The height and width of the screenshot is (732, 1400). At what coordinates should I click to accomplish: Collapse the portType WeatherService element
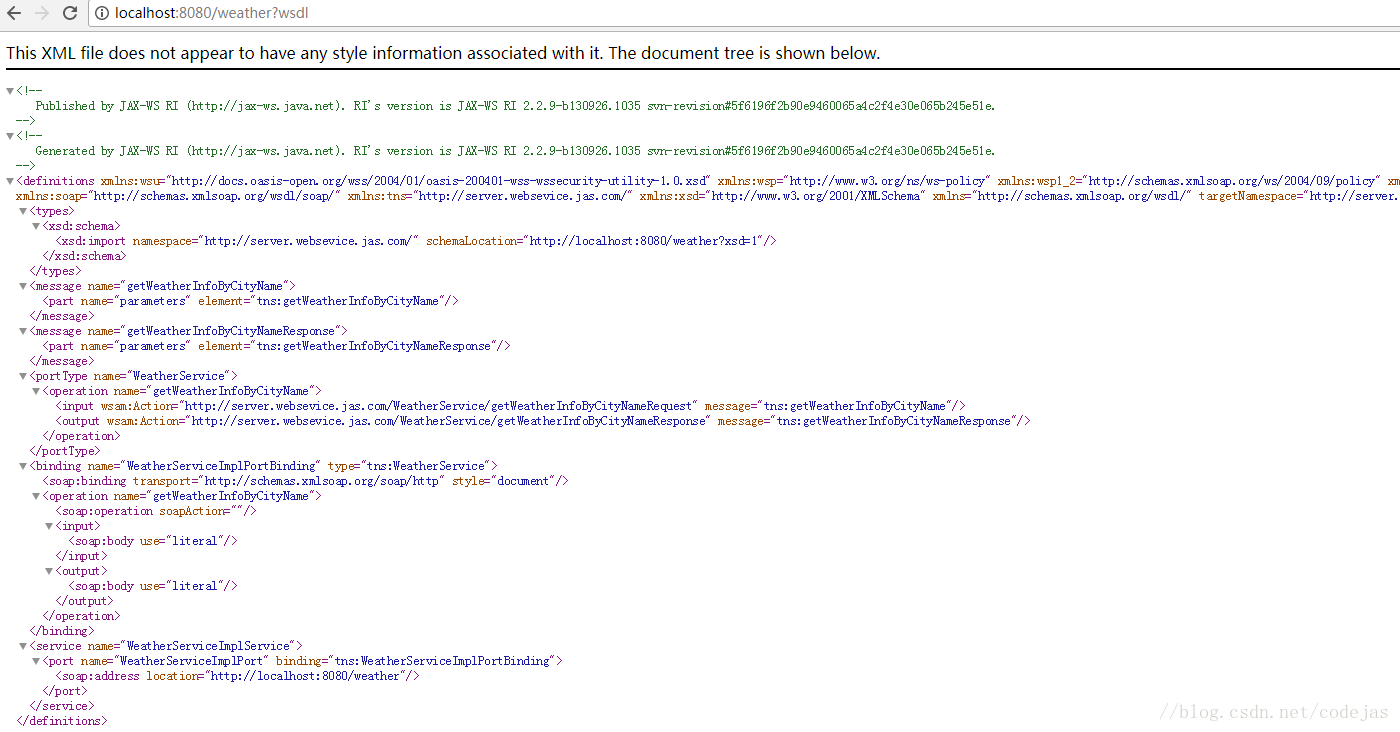pyautogui.click(x=22, y=376)
